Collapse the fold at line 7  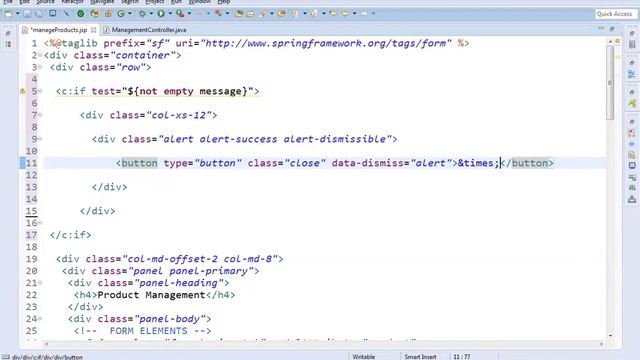(x=40, y=116)
